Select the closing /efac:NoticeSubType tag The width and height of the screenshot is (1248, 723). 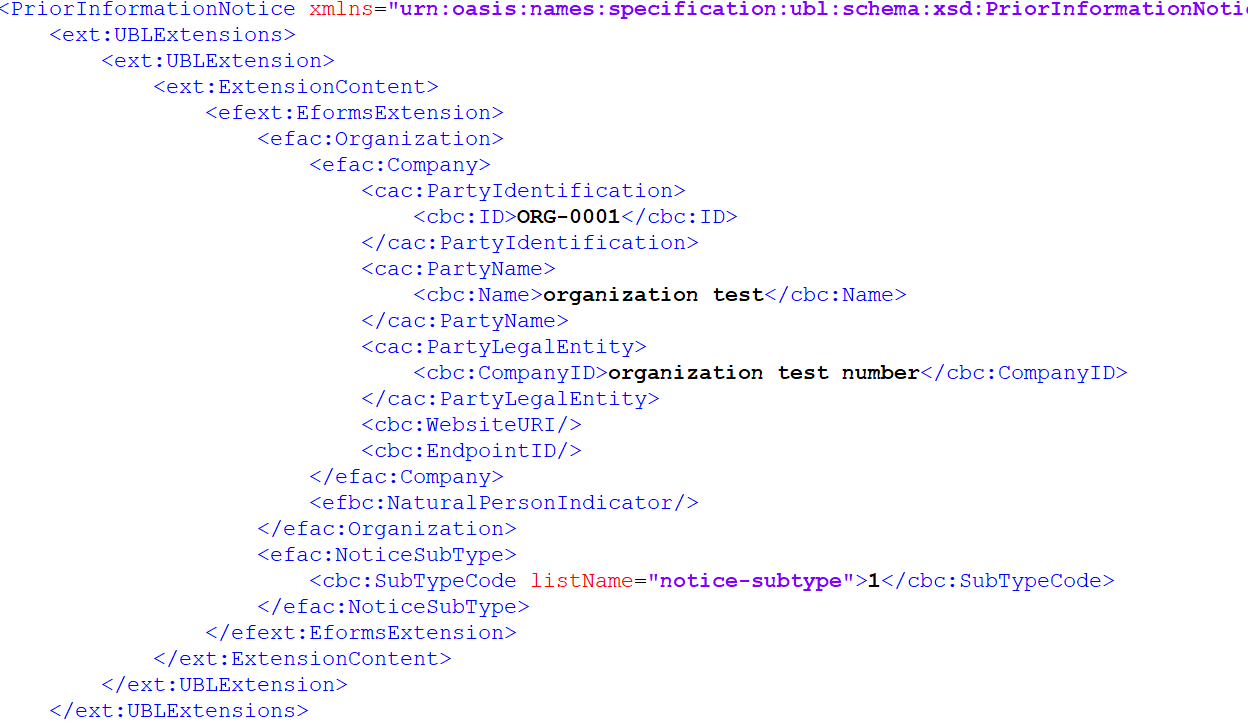394,607
